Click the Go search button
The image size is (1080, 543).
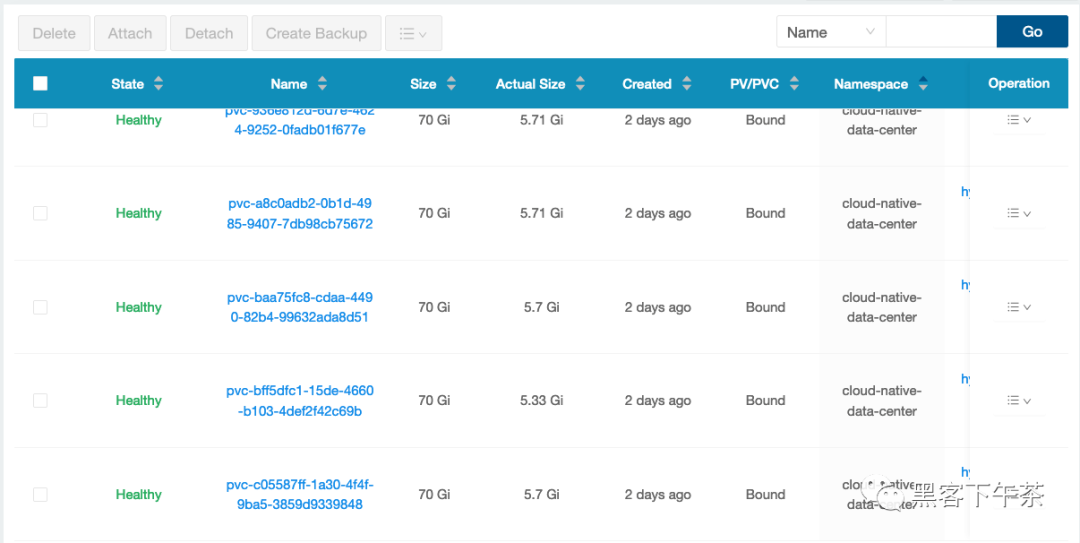tap(1032, 32)
